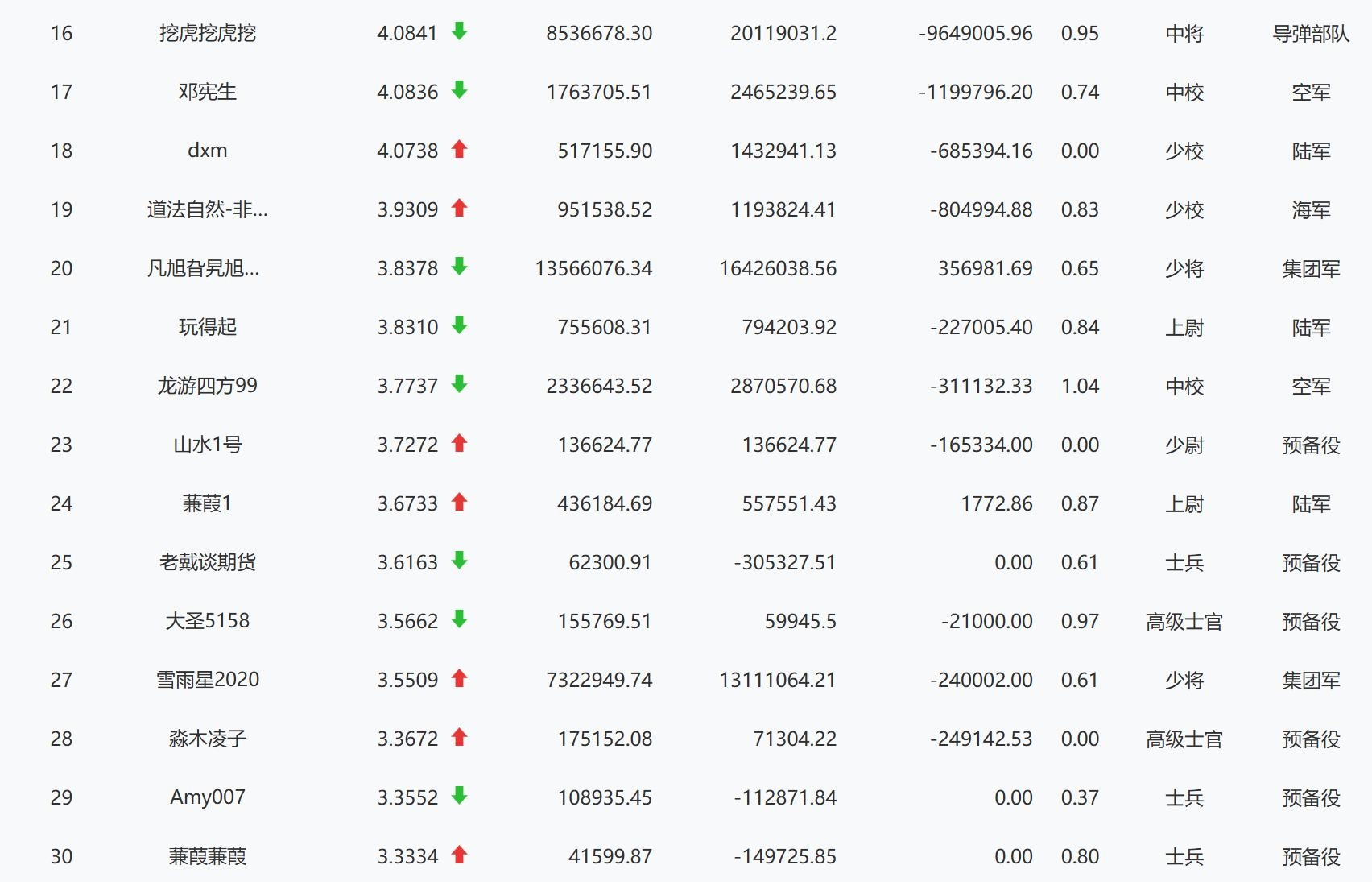Click the green down arrow beside 3.3552
1372x882 pixels.
(459, 797)
